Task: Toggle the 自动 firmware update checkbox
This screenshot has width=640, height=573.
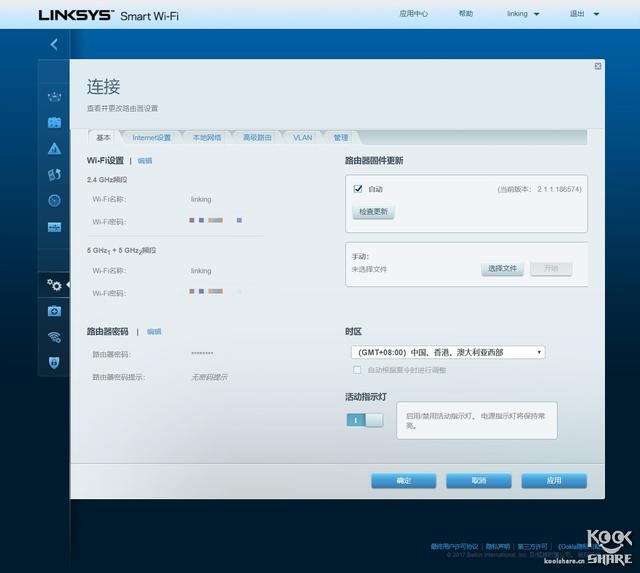Action: tap(358, 189)
